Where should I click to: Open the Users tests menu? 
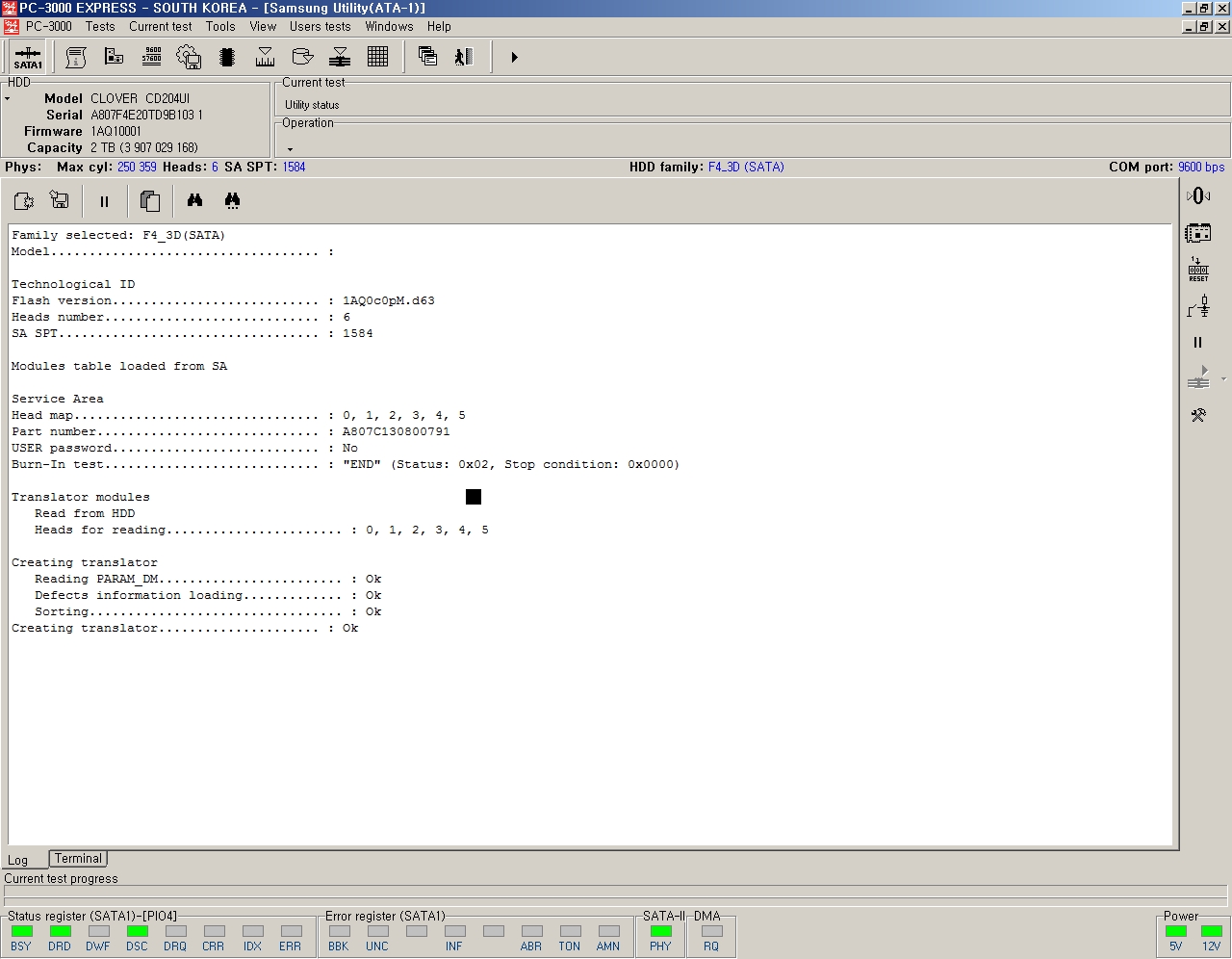[x=321, y=26]
